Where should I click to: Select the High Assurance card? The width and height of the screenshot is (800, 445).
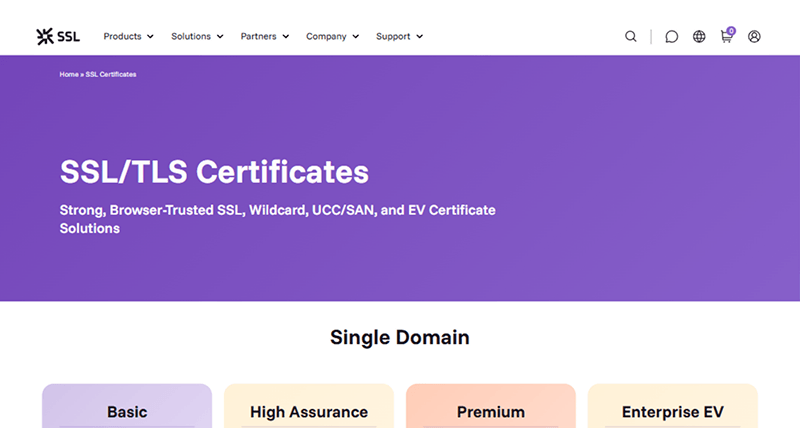pyautogui.click(x=309, y=406)
